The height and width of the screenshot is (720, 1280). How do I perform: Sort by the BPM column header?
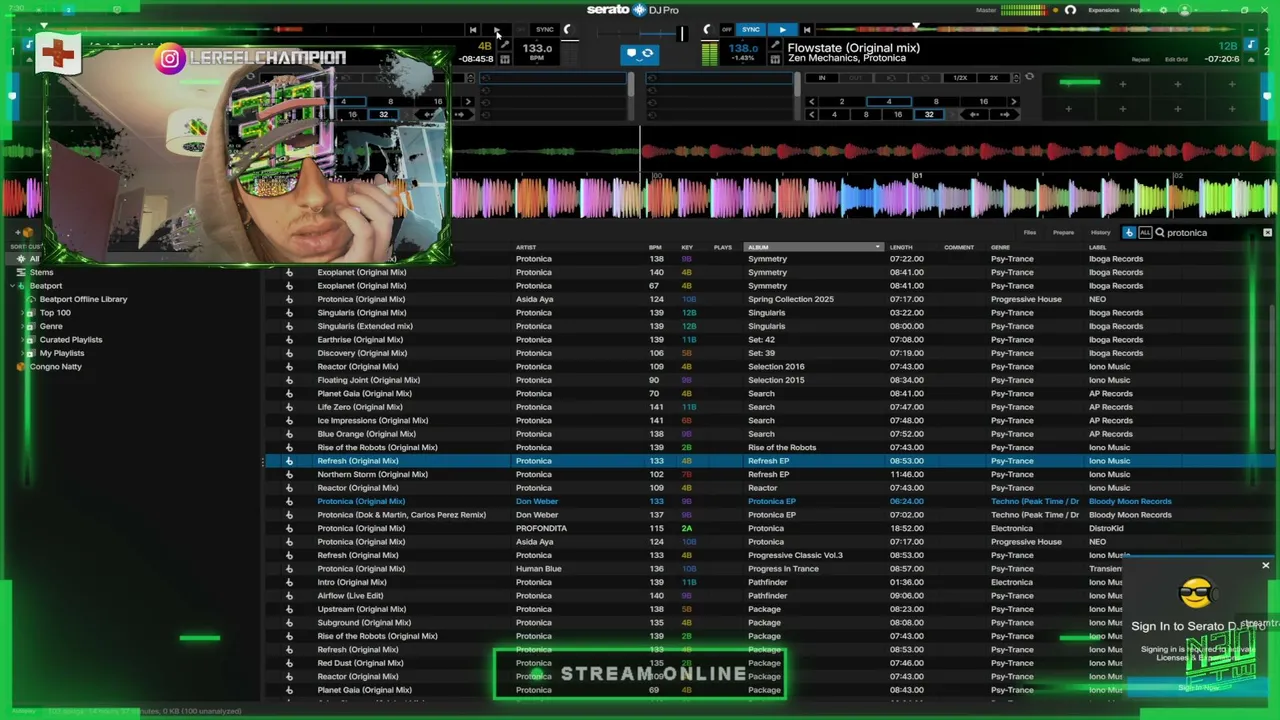(655, 247)
